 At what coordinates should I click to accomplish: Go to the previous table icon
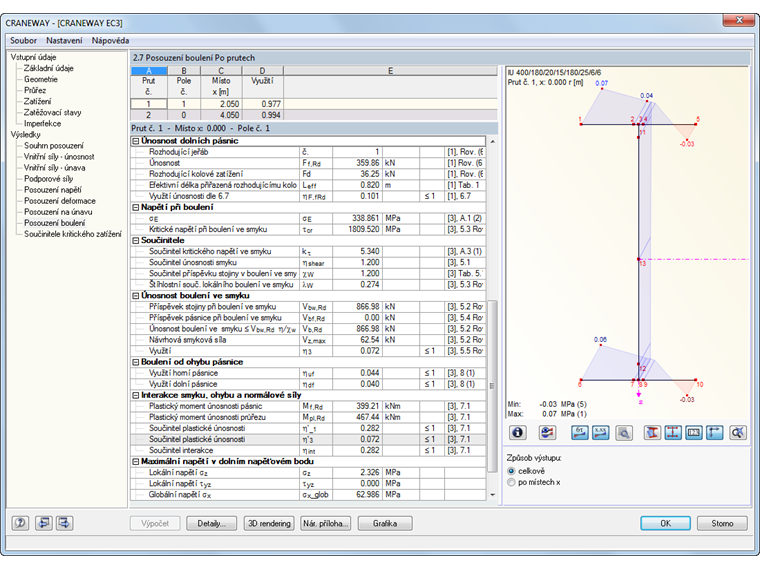click(x=43, y=523)
